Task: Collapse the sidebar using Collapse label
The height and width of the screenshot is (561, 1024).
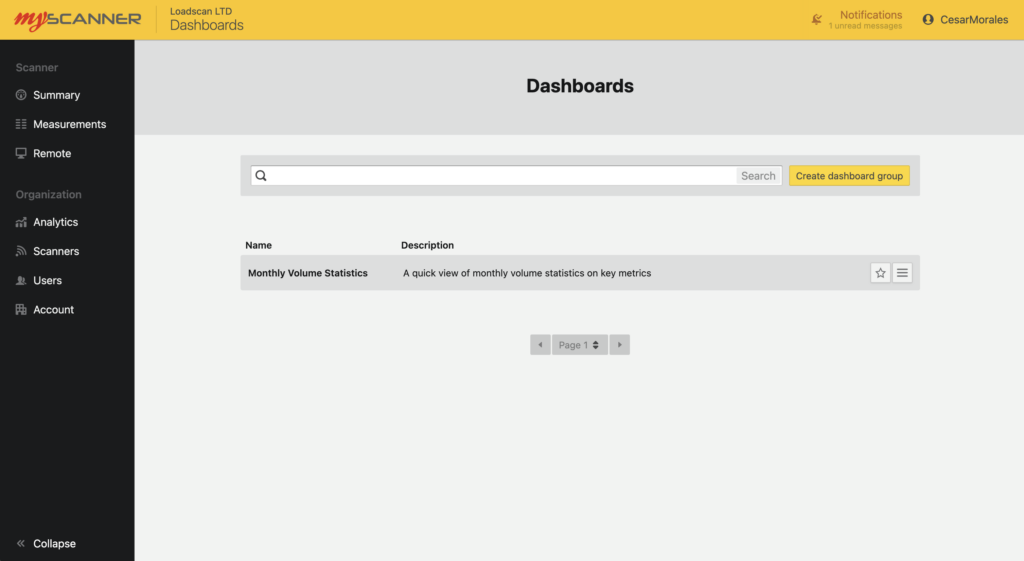Action: [x=54, y=543]
